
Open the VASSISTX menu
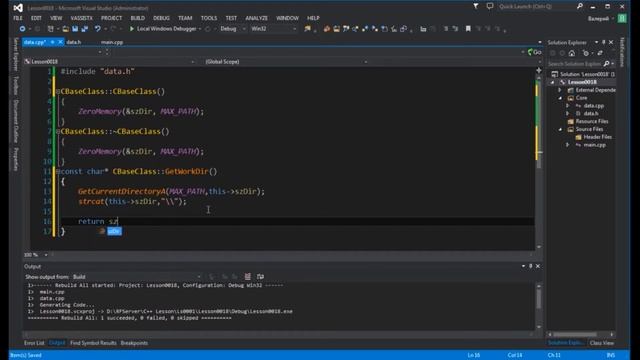tap(81, 18)
